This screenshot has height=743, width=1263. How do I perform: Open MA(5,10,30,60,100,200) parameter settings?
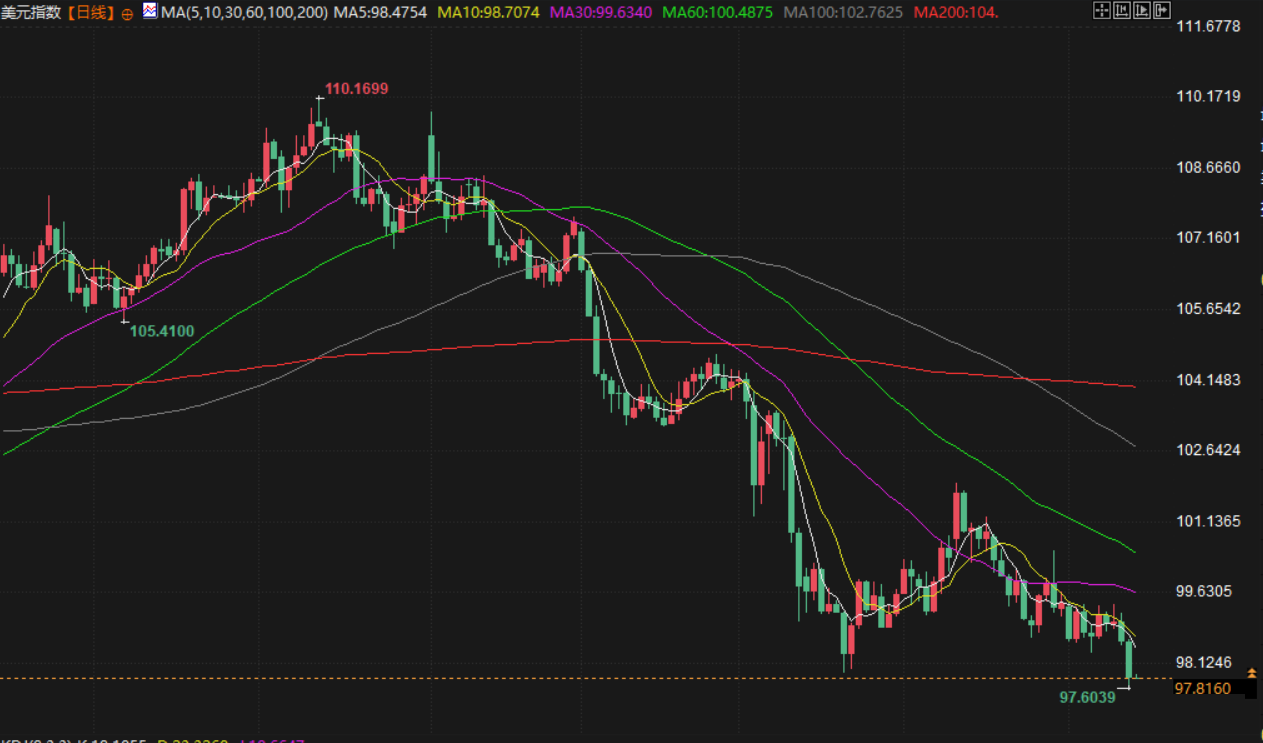(x=244, y=13)
